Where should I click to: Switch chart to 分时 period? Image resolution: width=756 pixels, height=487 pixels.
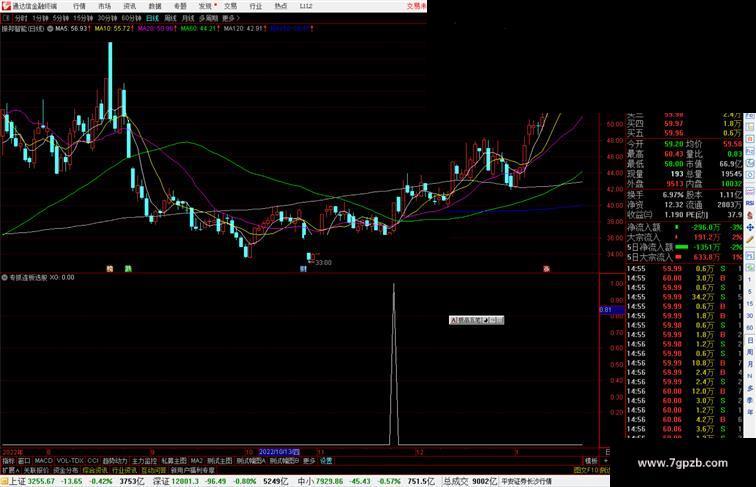(21, 18)
